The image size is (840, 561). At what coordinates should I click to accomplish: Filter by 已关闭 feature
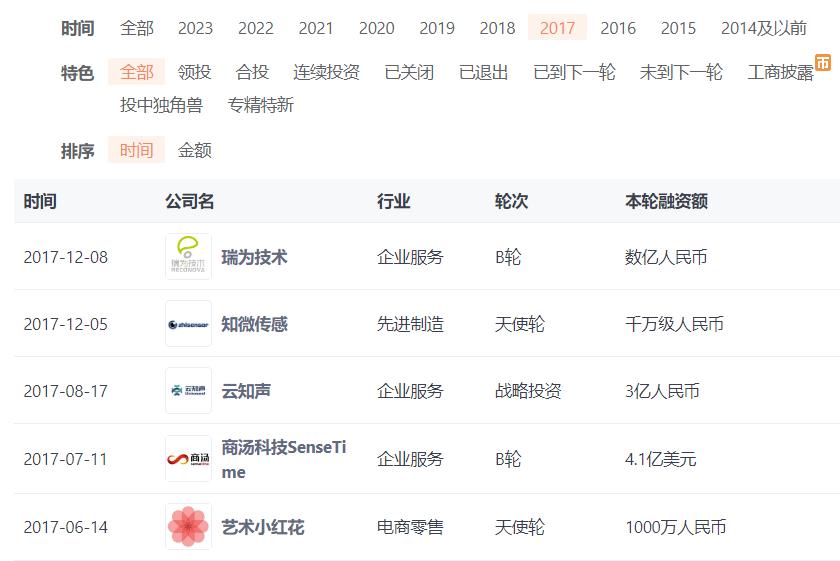409,72
